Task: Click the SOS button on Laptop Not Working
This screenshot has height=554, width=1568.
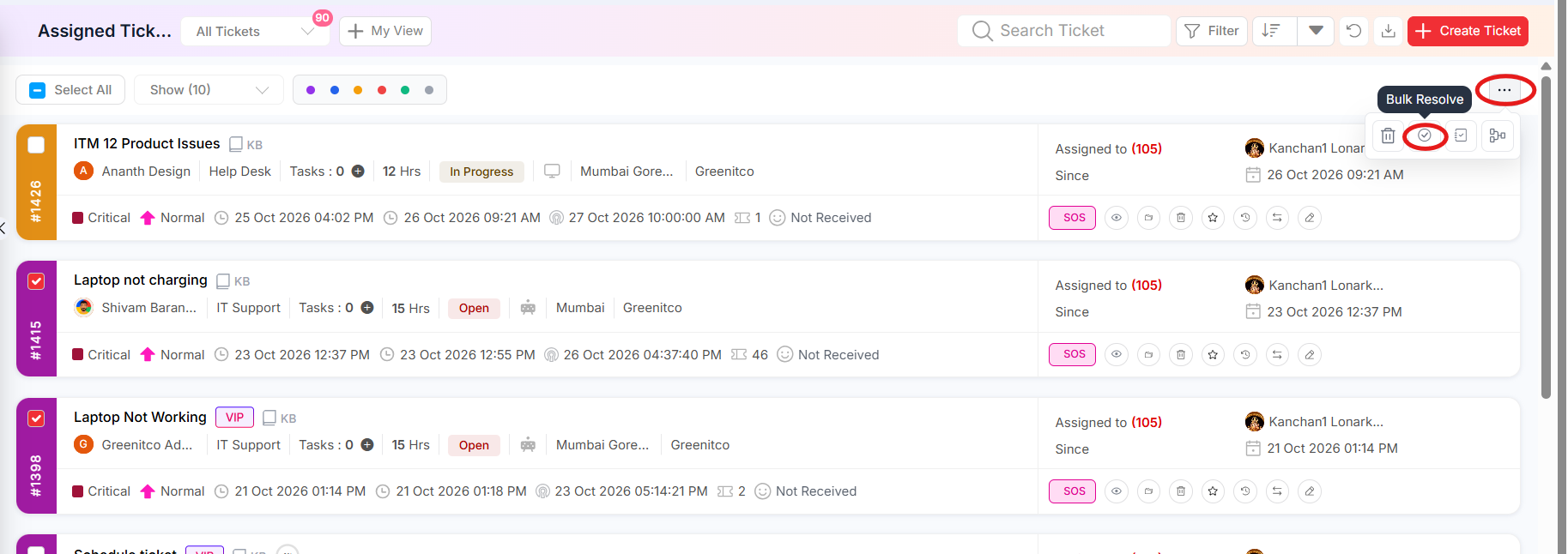Action: tap(1073, 491)
